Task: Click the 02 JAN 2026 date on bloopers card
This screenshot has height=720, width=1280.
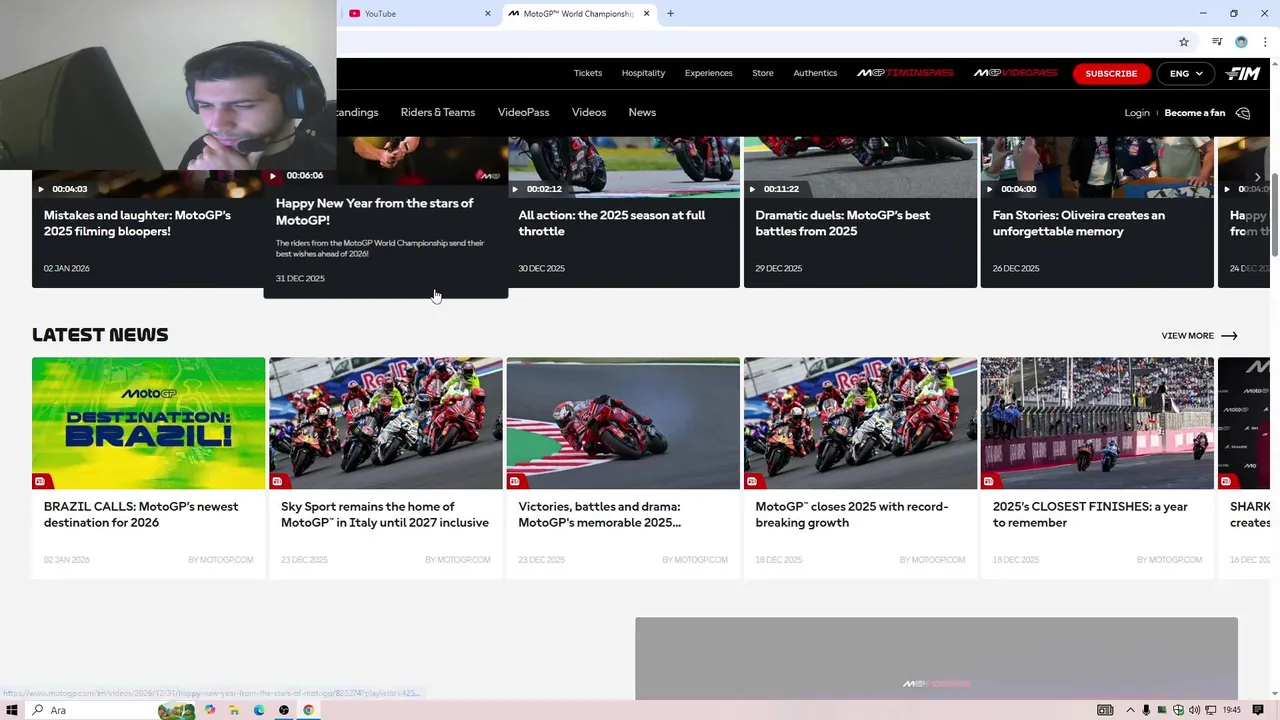Action: click(x=66, y=268)
